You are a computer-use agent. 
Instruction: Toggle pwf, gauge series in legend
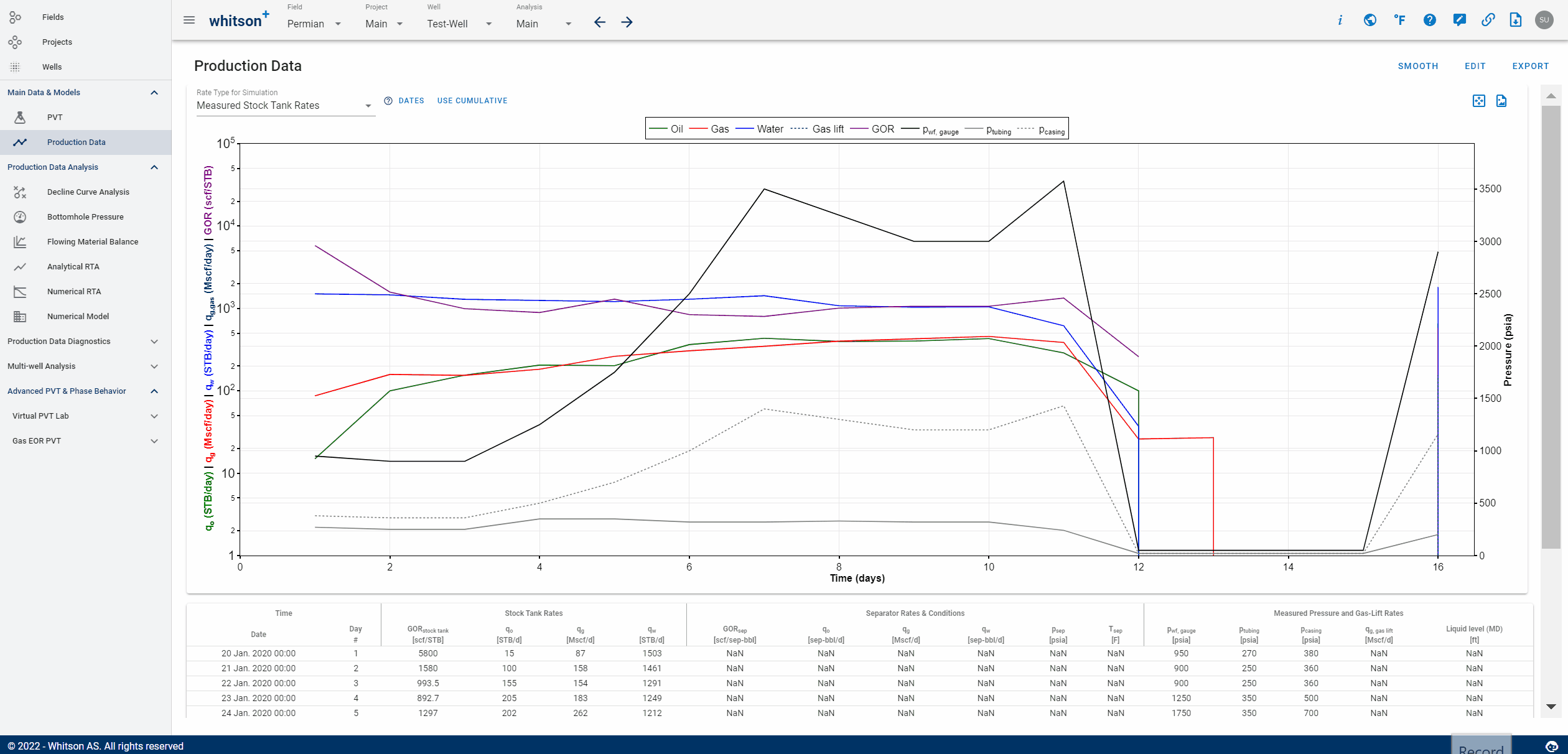click(x=930, y=129)
